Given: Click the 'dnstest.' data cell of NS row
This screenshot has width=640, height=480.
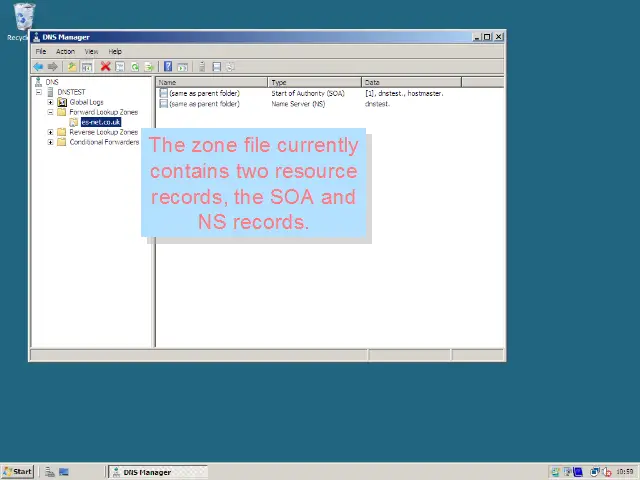Looking at the screenshot, I should point(377,104).
